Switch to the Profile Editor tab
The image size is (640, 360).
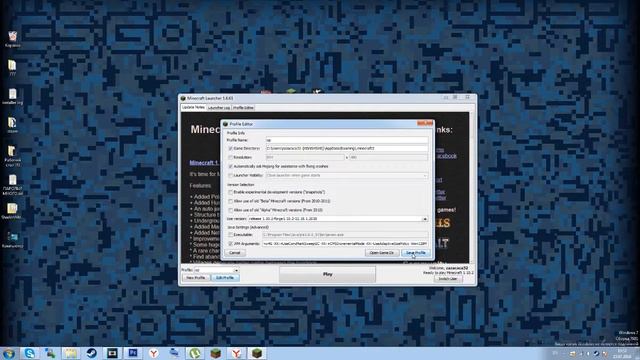243,108
